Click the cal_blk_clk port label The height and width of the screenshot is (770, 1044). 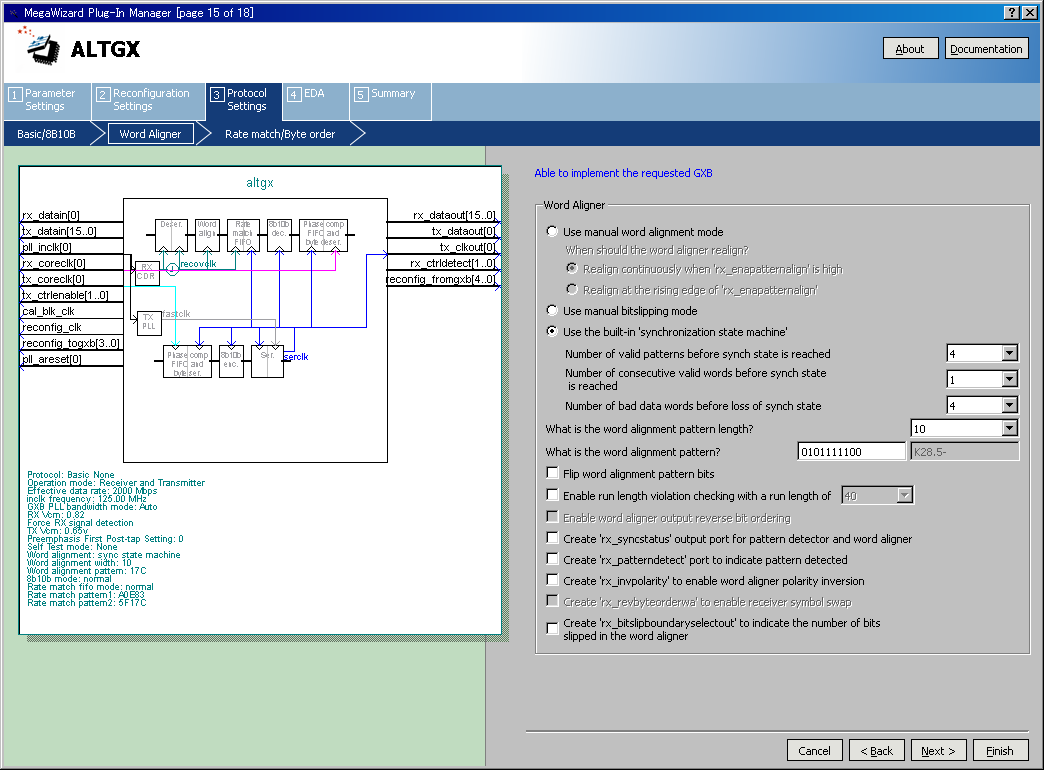[x=49, y=311]
